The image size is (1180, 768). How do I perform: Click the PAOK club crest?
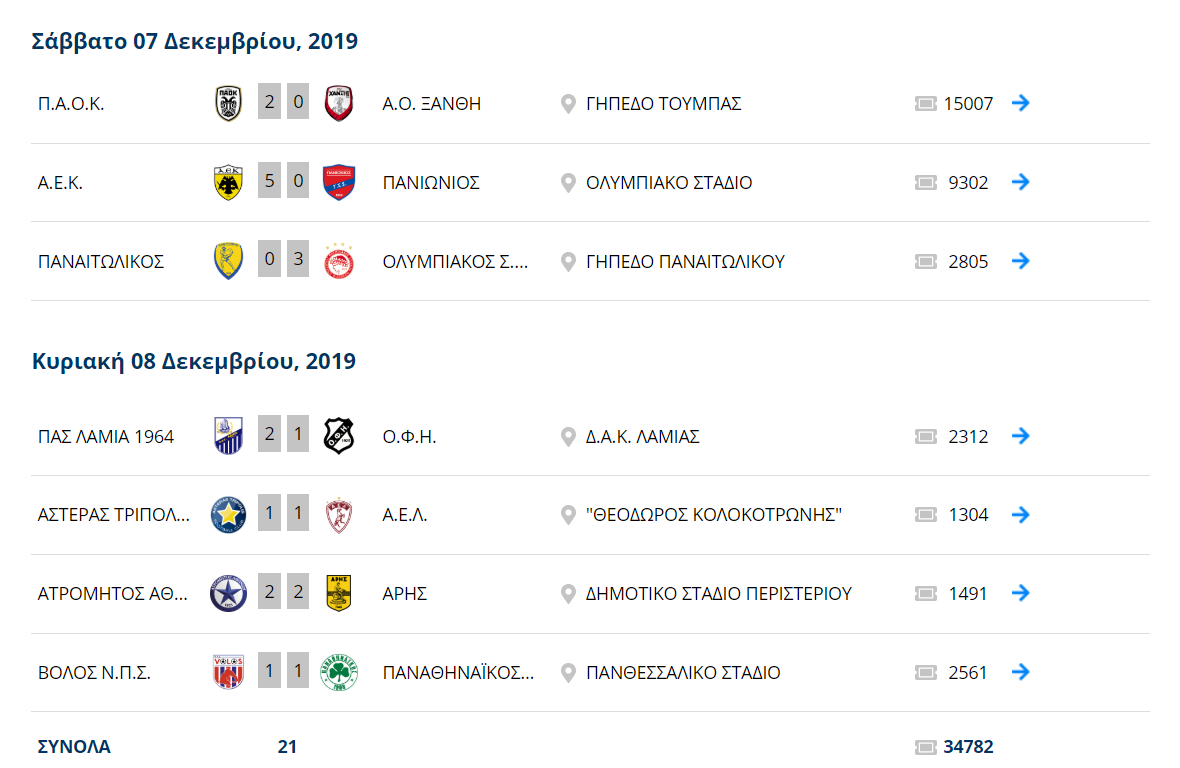(229, 103)
